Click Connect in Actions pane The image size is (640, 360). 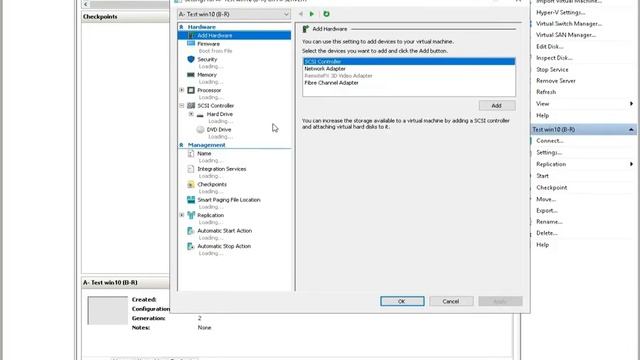(x=549, y=141)
